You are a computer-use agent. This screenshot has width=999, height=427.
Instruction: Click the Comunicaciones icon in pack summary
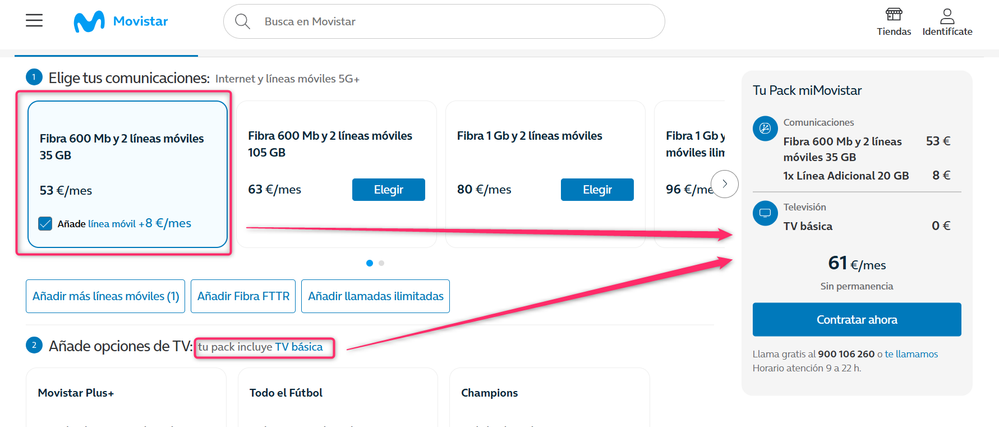765,128
